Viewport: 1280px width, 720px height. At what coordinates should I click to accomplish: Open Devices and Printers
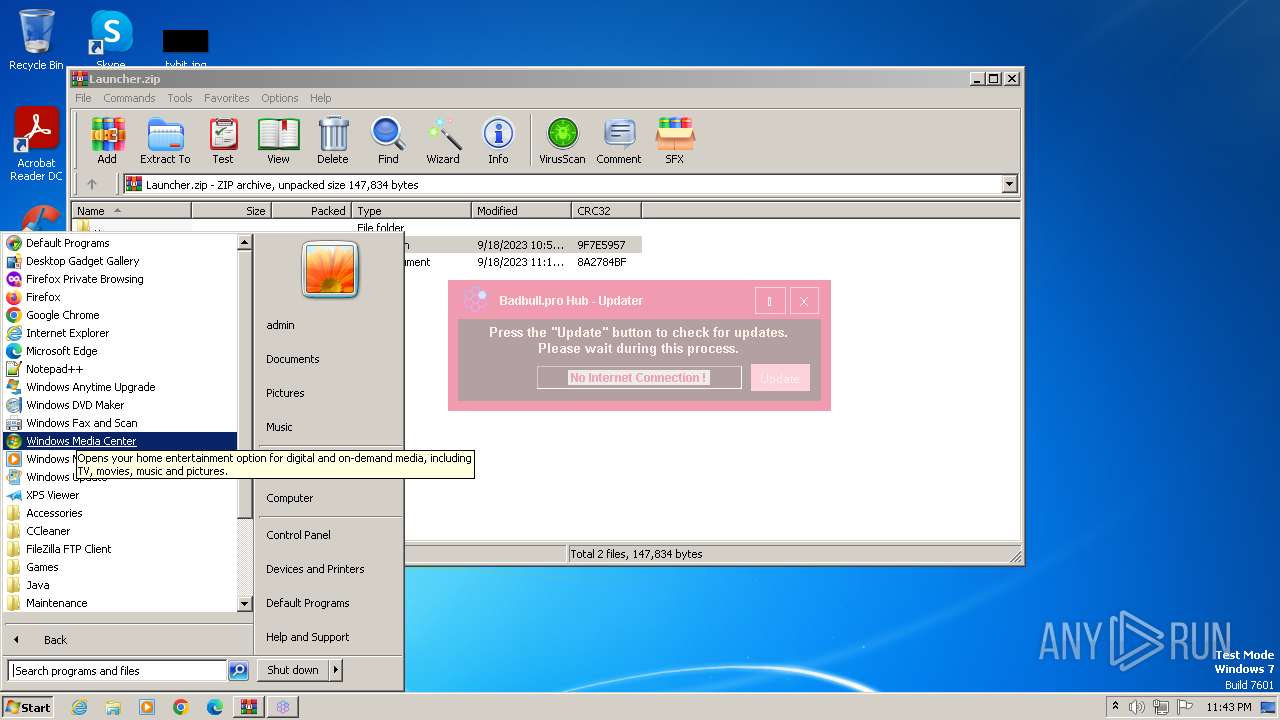pyautogui.click(x=315, y=569)
